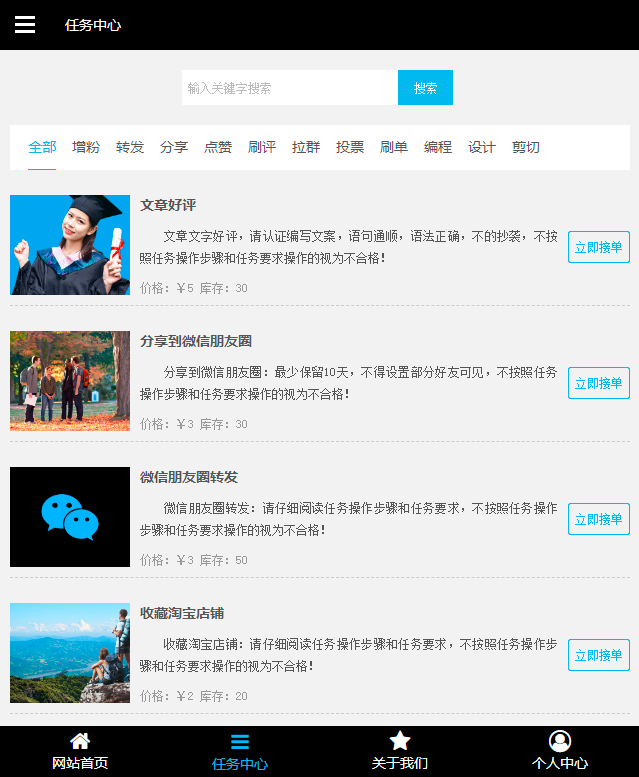
Task: Click the user profile icon
Action: (x=560, y=741)
